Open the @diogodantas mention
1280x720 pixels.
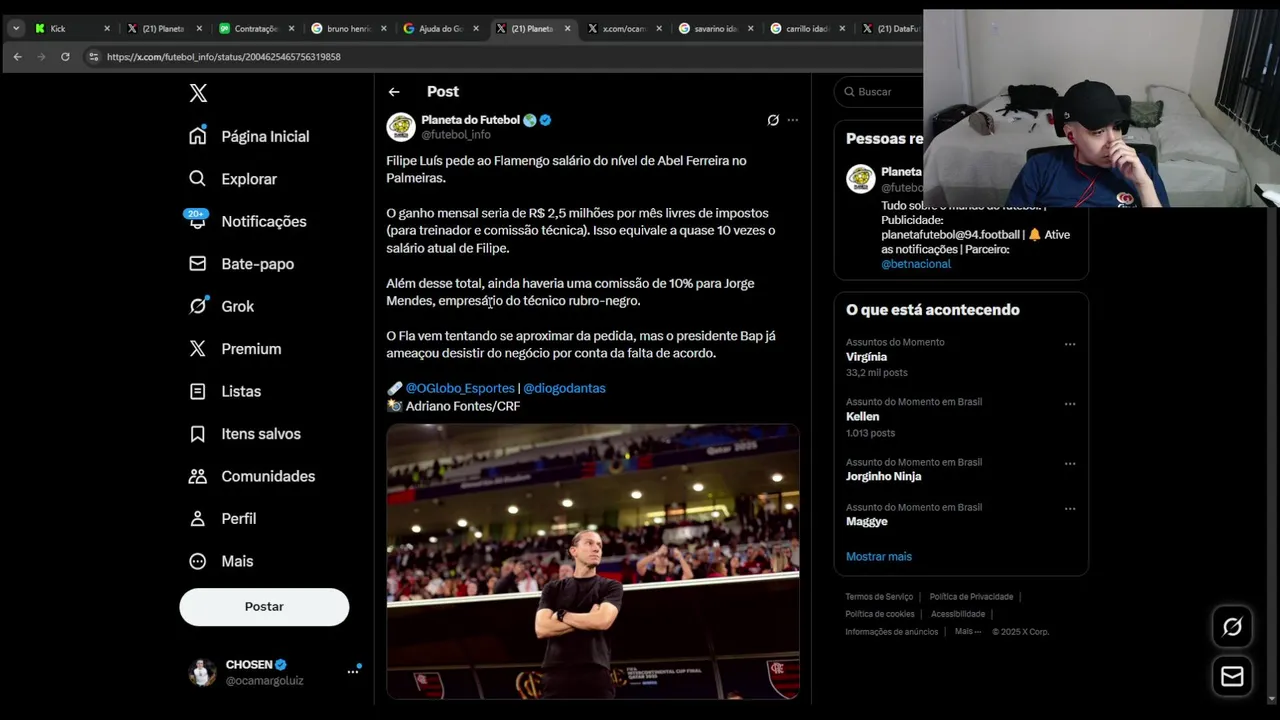(564, 388)
